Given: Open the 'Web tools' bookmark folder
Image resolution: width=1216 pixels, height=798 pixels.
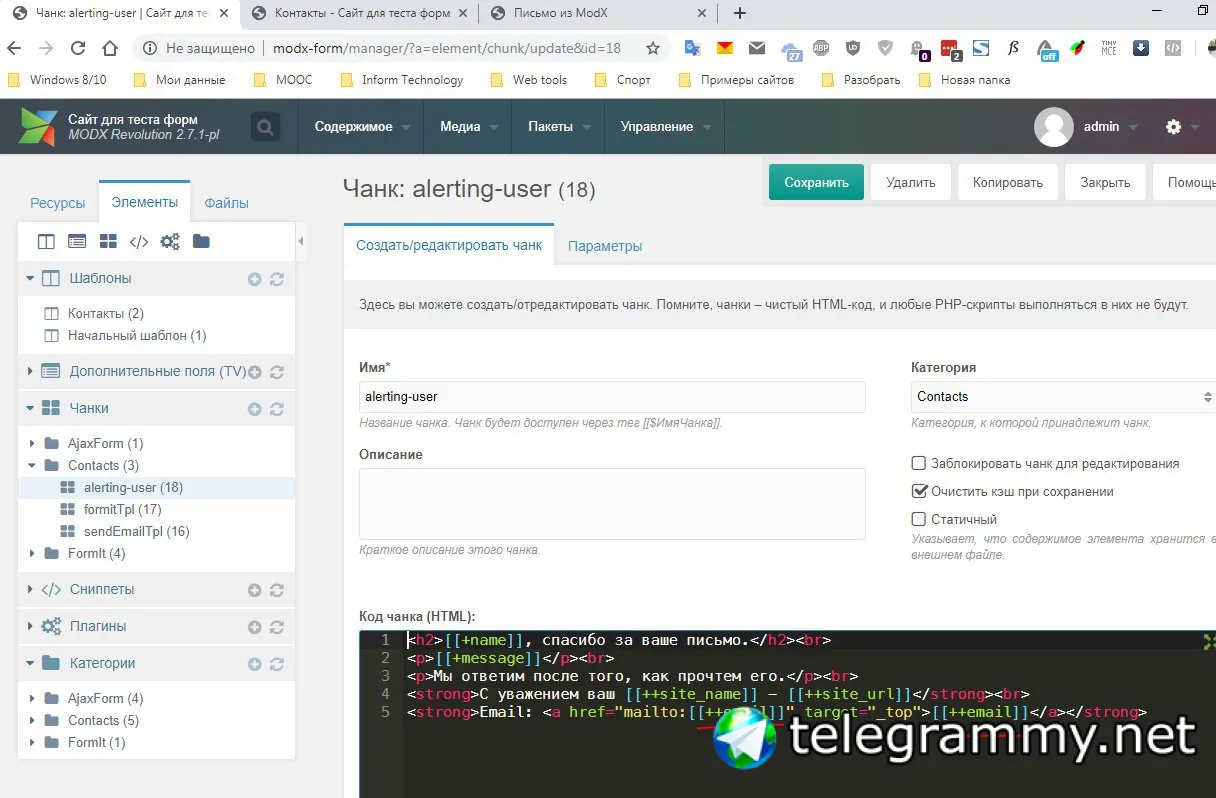Looking at the screenshot, I should (x=529, y=80).
